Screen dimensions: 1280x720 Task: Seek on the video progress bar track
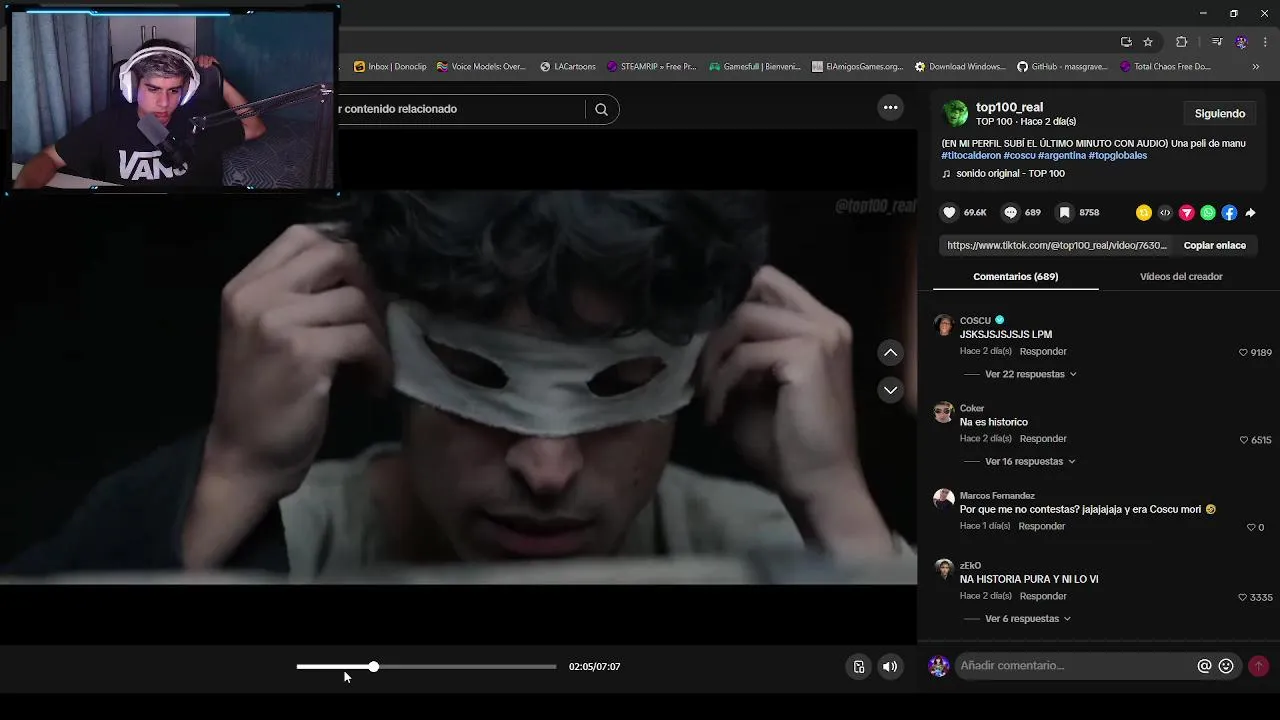click(426, 667)
